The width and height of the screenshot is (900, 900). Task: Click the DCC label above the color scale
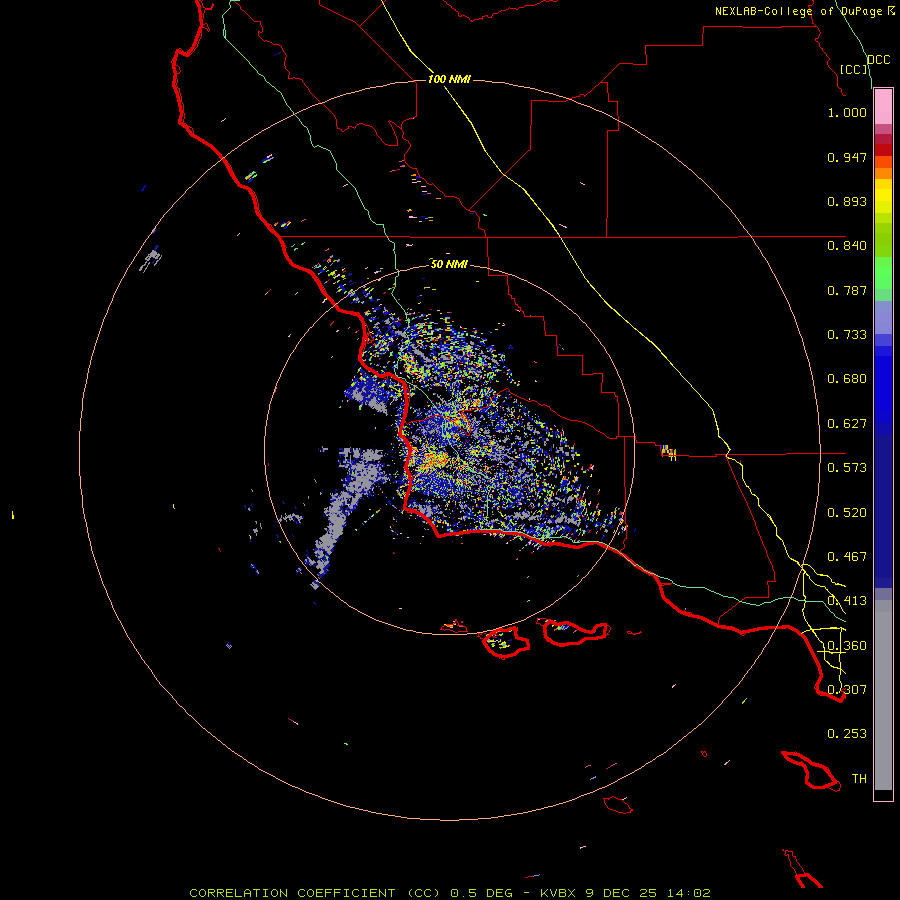(x=879, y=60)
